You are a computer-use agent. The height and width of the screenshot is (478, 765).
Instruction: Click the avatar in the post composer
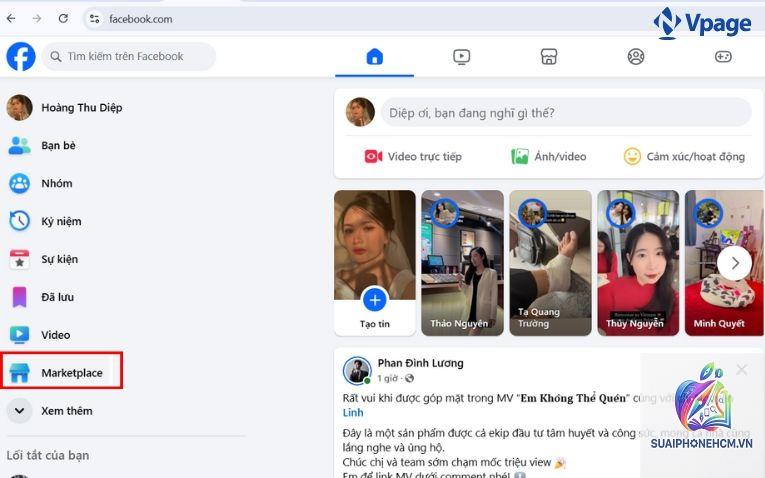tap(360, 112)
